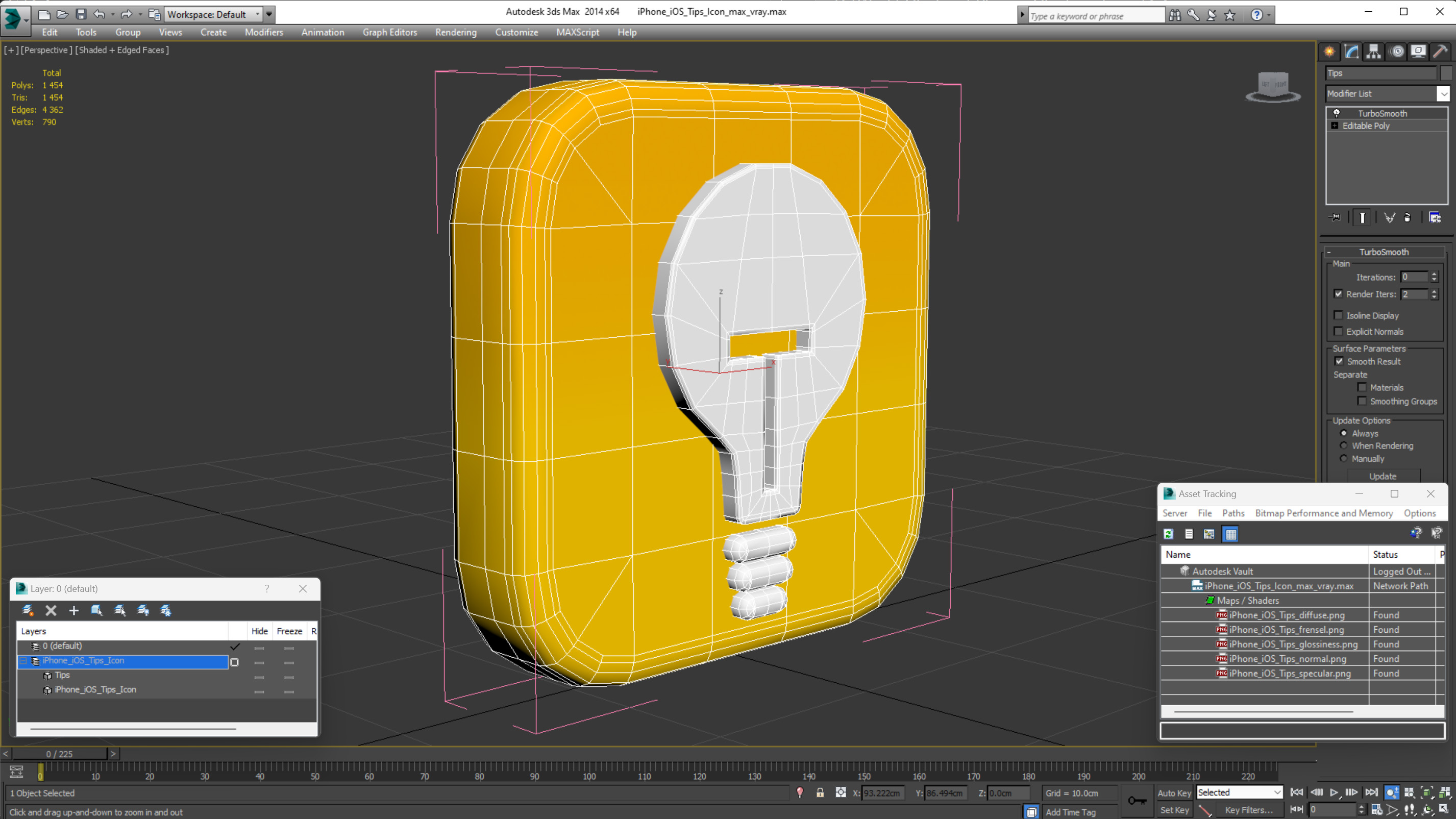Open the Utilities hammer panel tab
1456x819 pixels.
(1441, 52)
